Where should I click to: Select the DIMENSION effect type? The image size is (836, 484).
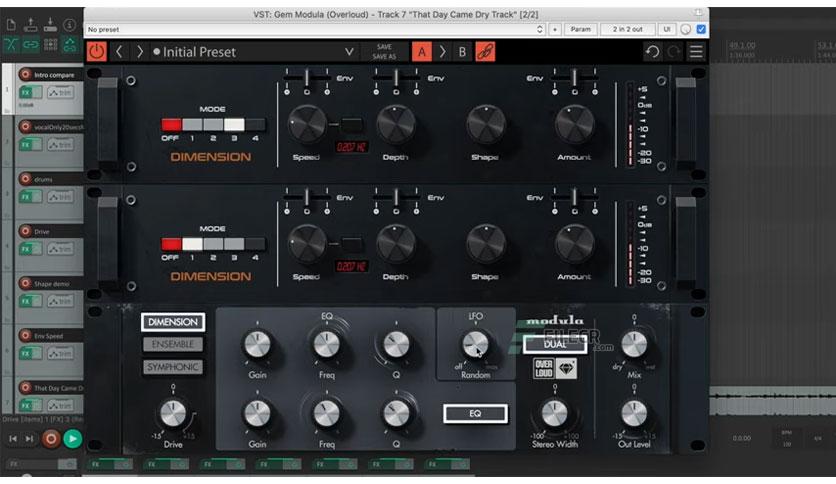(173, 322)
